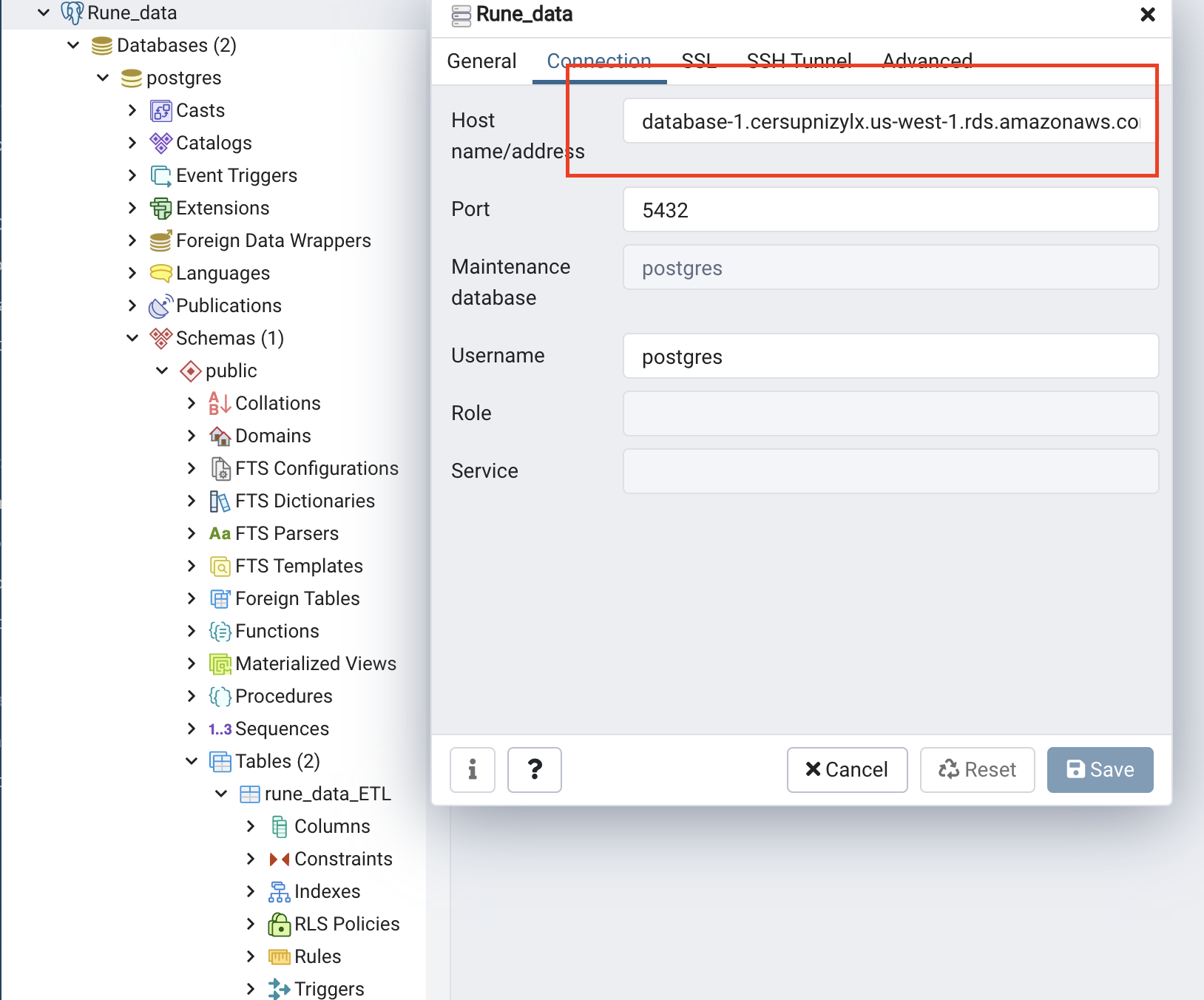The height and width of the screenshot is (1000, 1204).
Task: Collapse the Databases (2) node
Action: click(x=73, y=45)
